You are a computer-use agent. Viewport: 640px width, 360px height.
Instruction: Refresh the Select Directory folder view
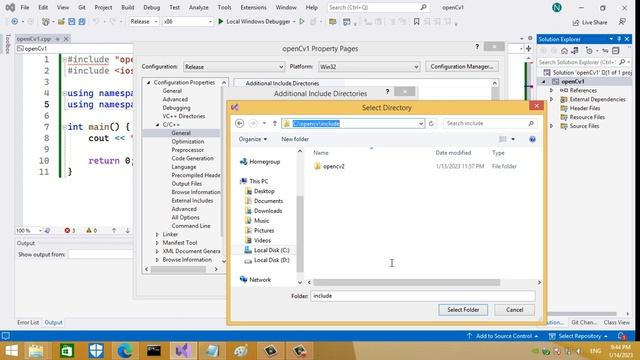[431, 123]
